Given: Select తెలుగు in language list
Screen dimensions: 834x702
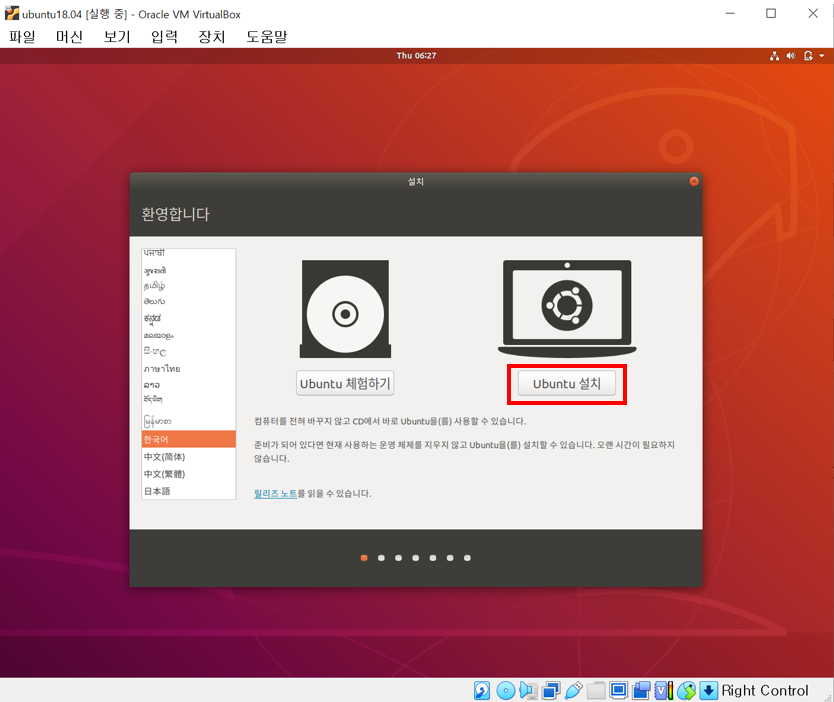Looking at the screenshot, I should click(189, 302).
